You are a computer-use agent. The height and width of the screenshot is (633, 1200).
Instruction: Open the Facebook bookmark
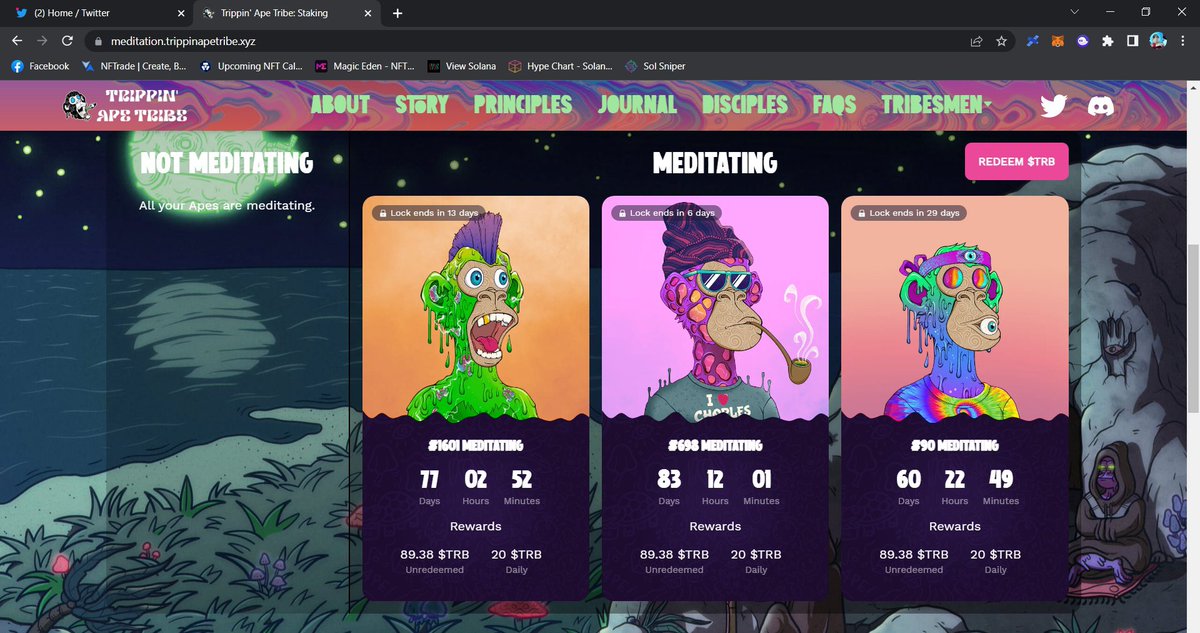[x=40, y=66]
